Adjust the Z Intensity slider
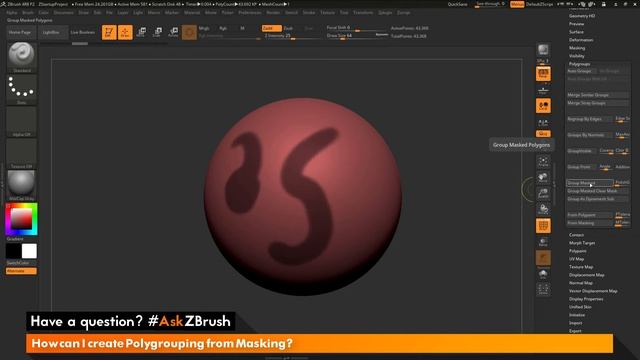This screenshot has width=640, height=360. click(x=292, y=36)
